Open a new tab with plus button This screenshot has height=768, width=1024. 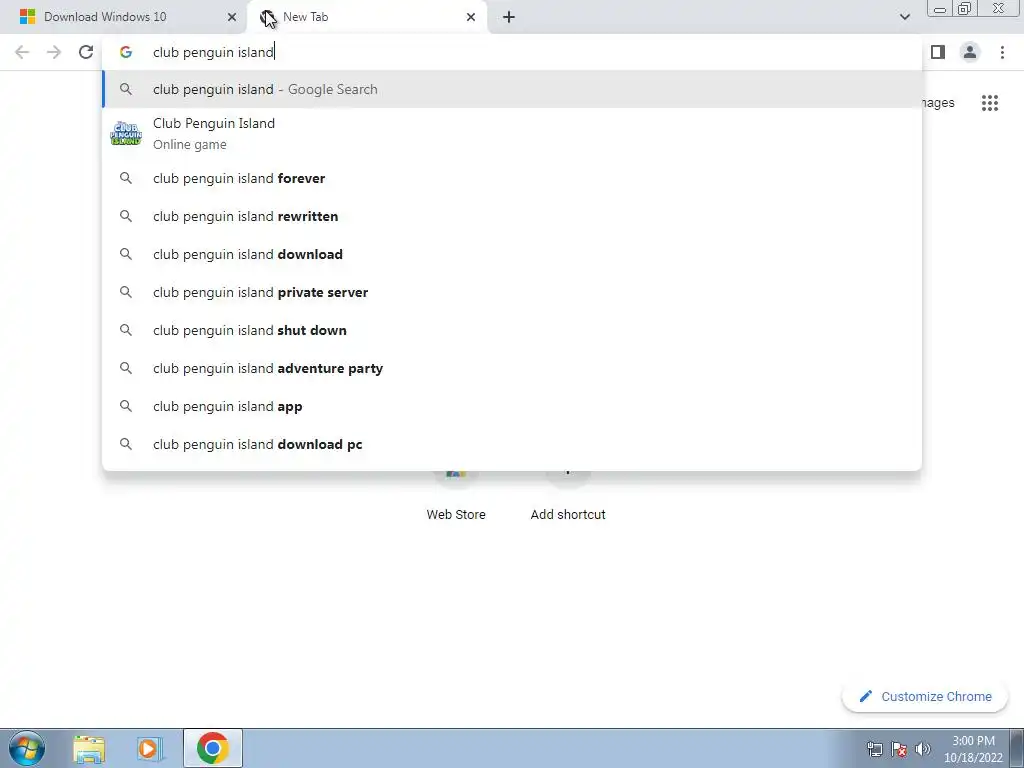point(509,17)
